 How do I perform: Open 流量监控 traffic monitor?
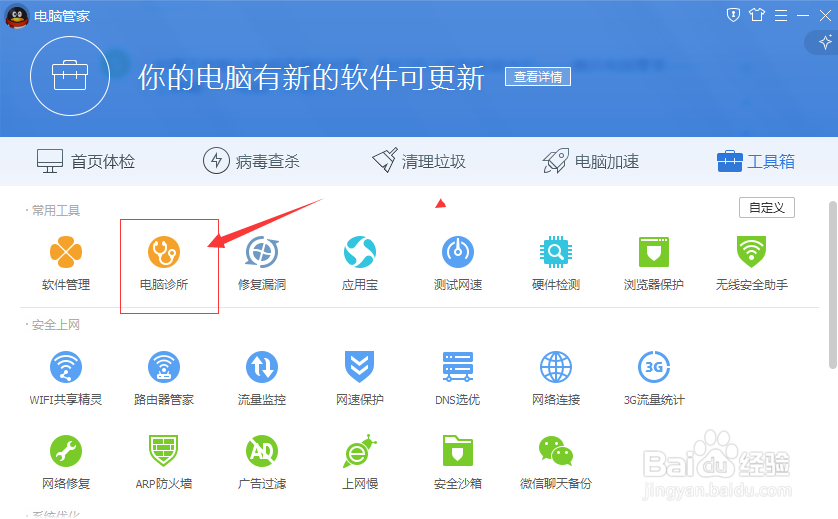pos(261,367)
